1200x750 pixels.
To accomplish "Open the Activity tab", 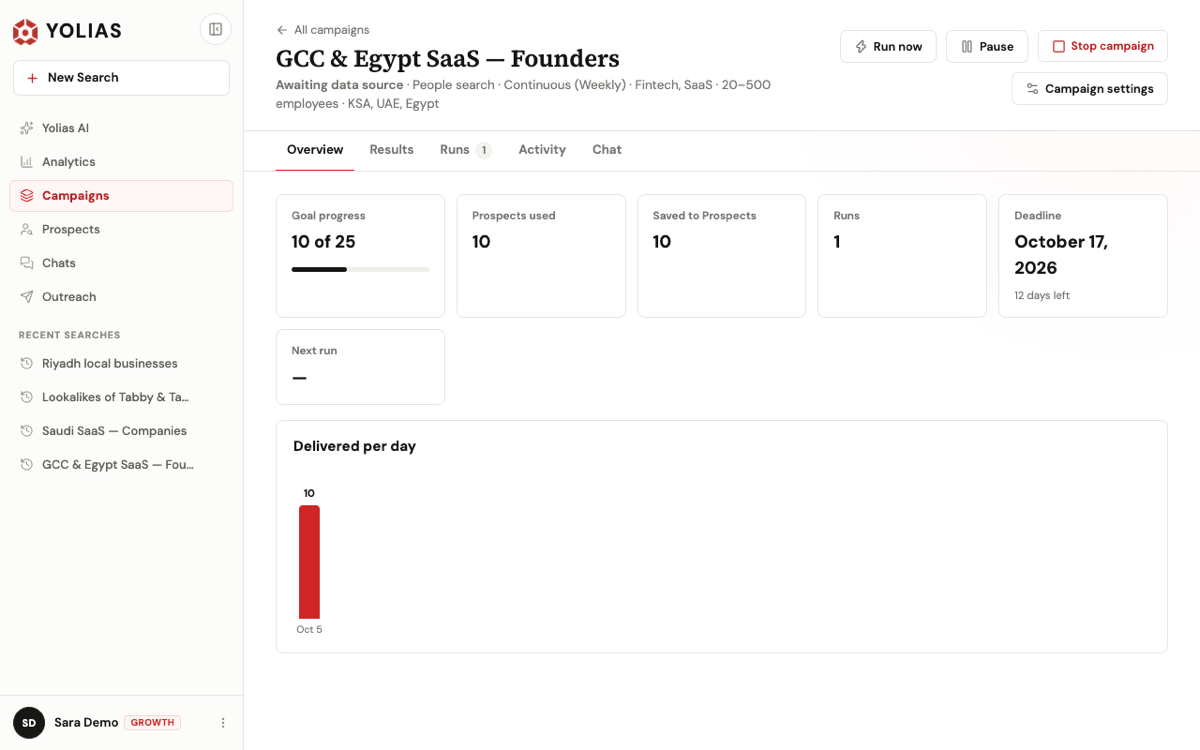I will tap(542, 150).
